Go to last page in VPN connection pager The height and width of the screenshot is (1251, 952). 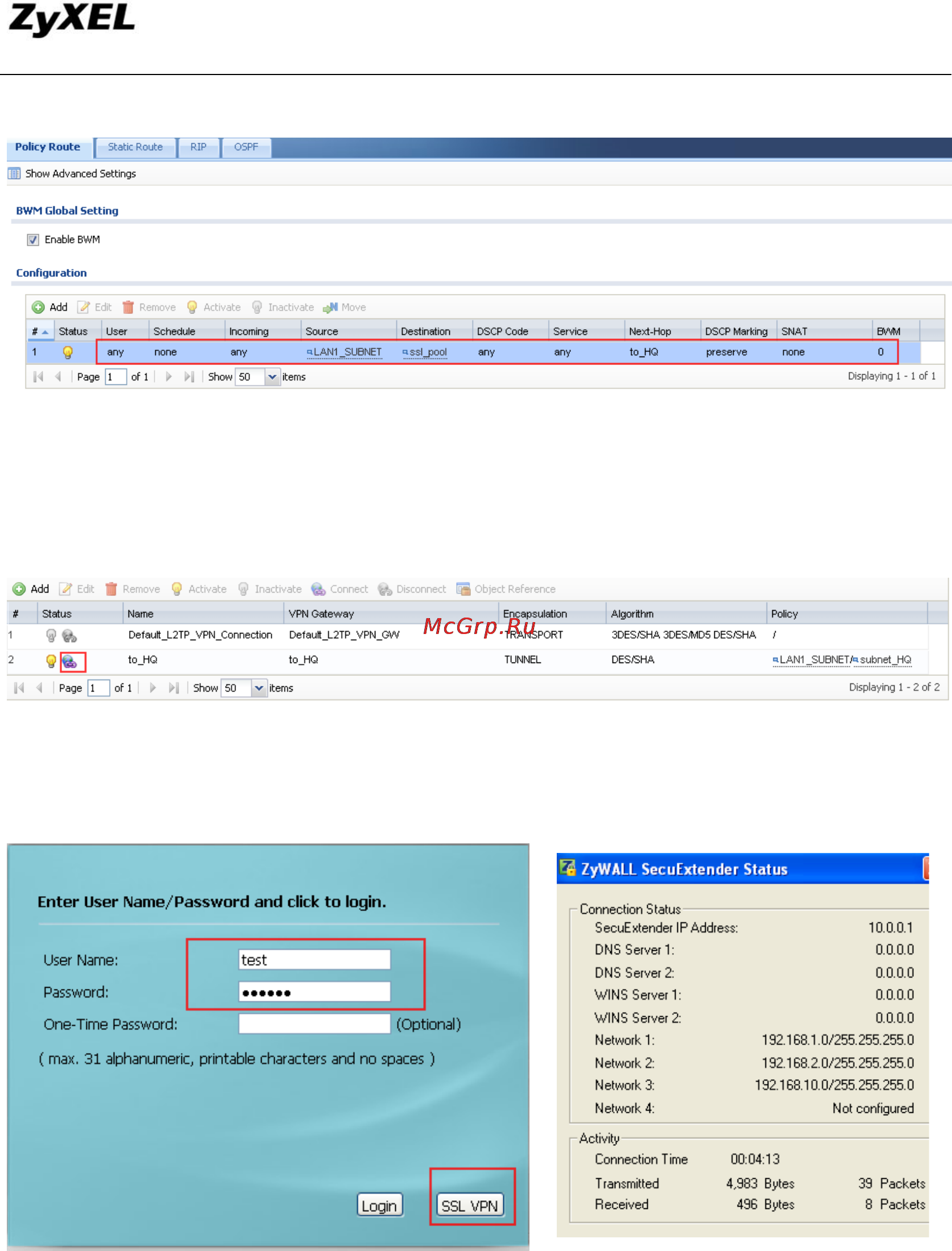pyautogui.click(x=173, y=688)
